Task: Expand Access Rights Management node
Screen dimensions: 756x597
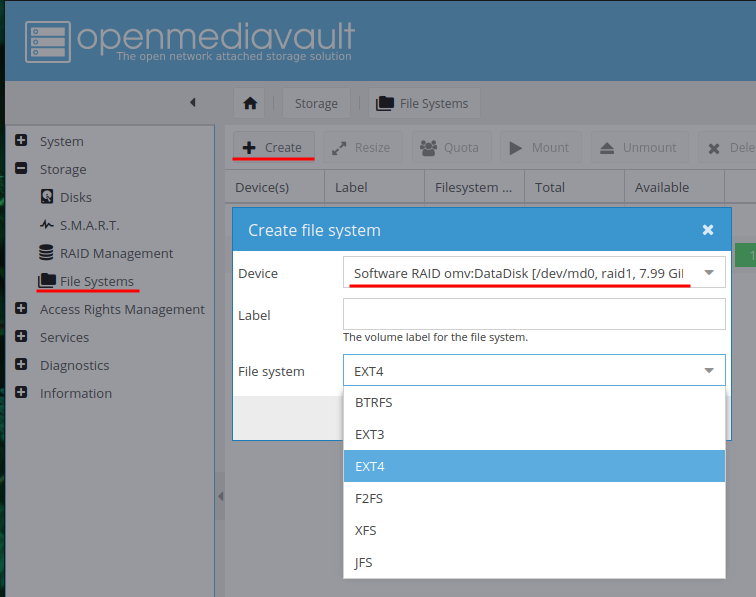Action: click(x=21, y=308)
